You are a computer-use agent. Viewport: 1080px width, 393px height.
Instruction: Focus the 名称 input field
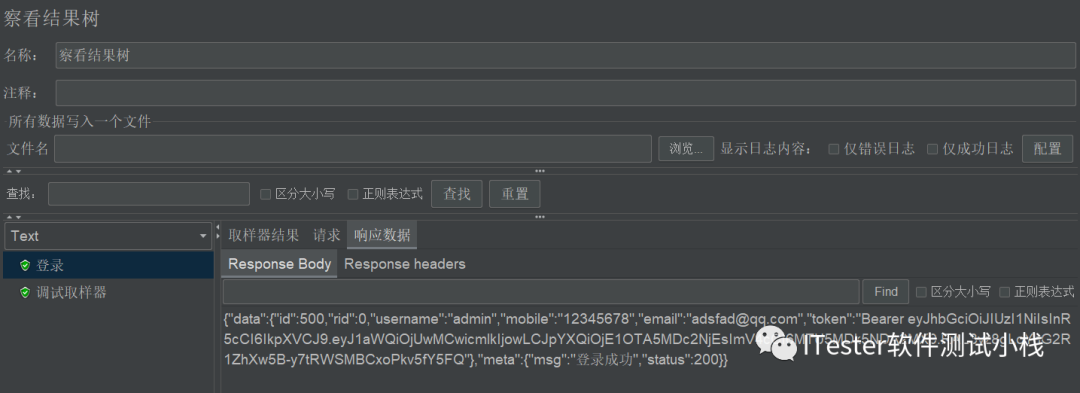565,56
